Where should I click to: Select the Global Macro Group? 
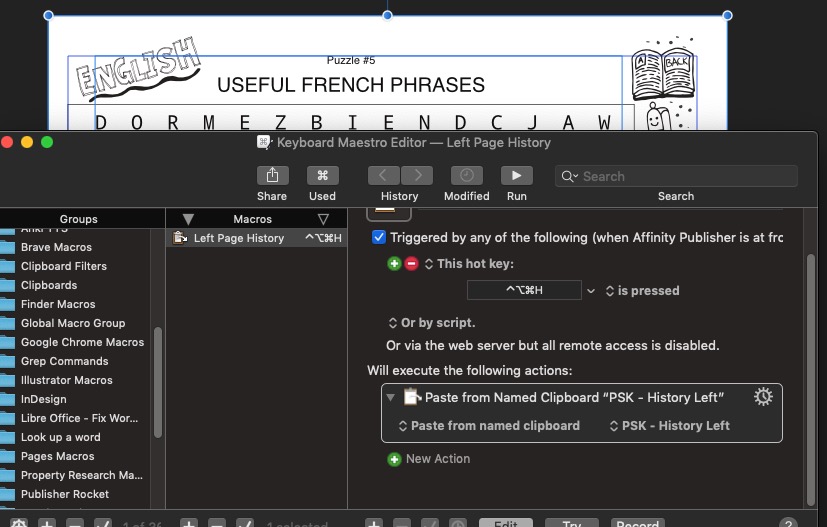coord(73,323)
